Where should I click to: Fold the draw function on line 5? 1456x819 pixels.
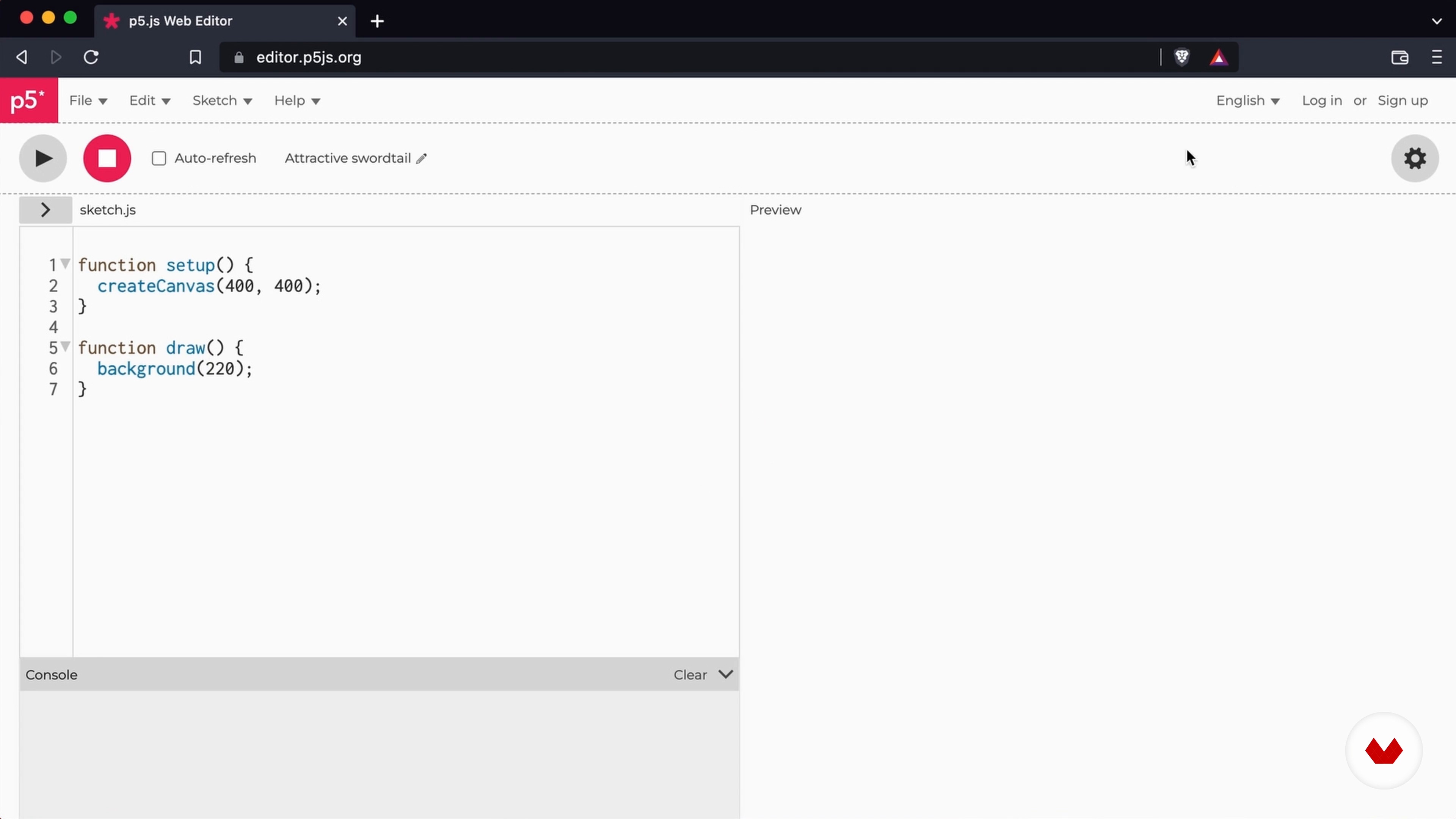[66, 346]
